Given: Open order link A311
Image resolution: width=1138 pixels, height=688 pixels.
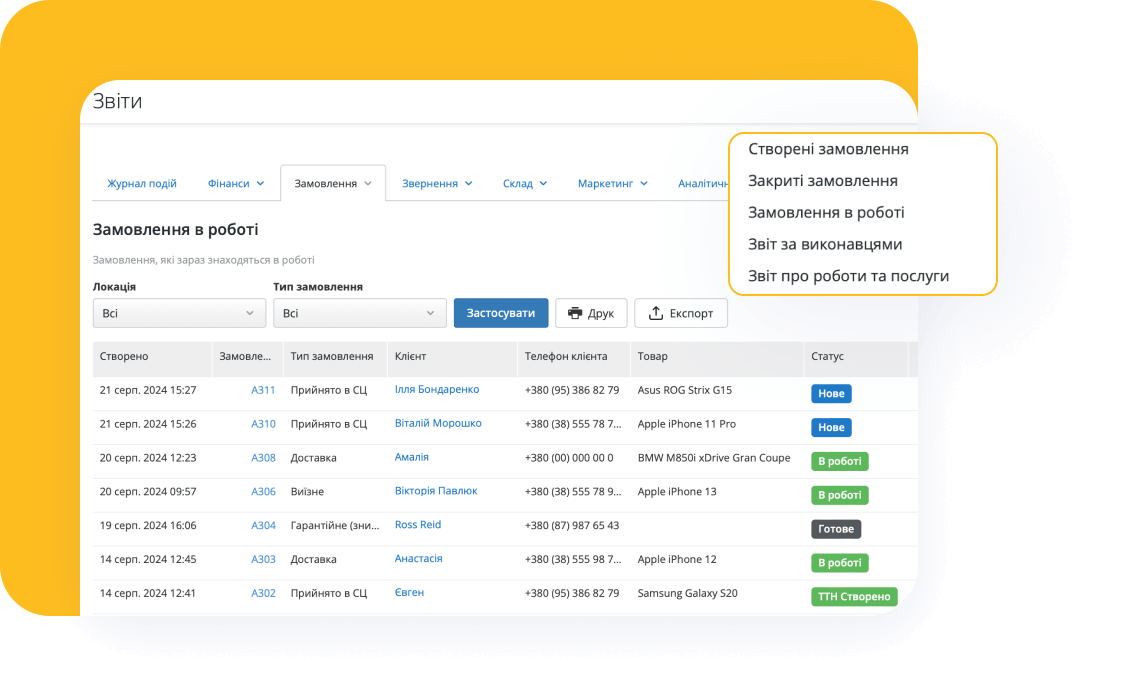Looking at the screenshot, I should [x=263, y=390].
